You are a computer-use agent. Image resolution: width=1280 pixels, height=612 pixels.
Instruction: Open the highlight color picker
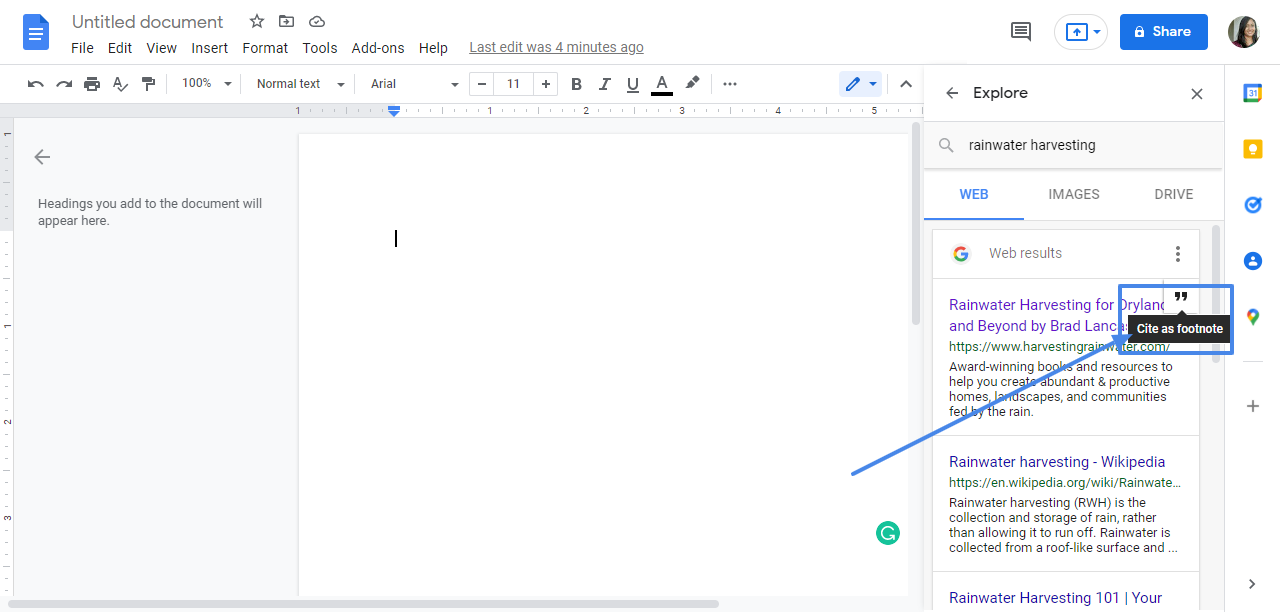click(x=692, y=84)
